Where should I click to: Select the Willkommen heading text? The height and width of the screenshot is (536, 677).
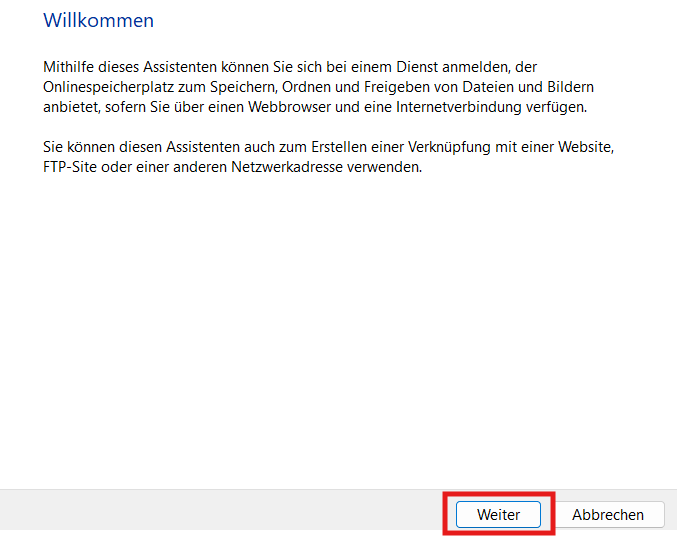pyautogui.click(x=98, y=20)
